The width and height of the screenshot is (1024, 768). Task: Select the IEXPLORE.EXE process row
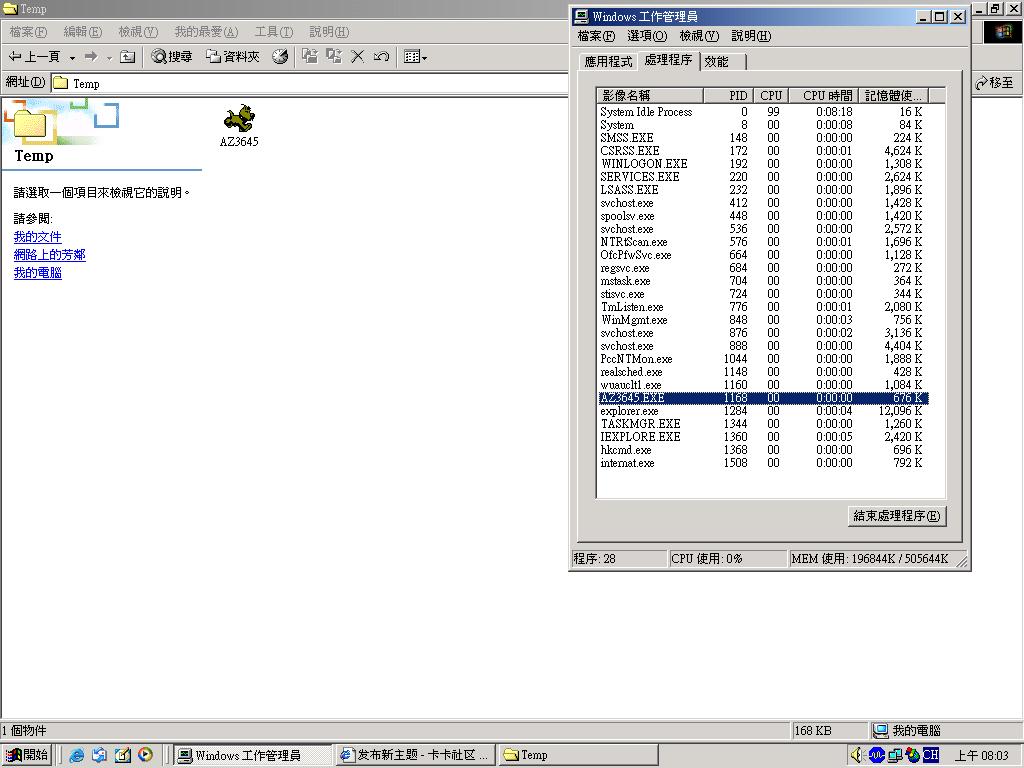point(763,437)
